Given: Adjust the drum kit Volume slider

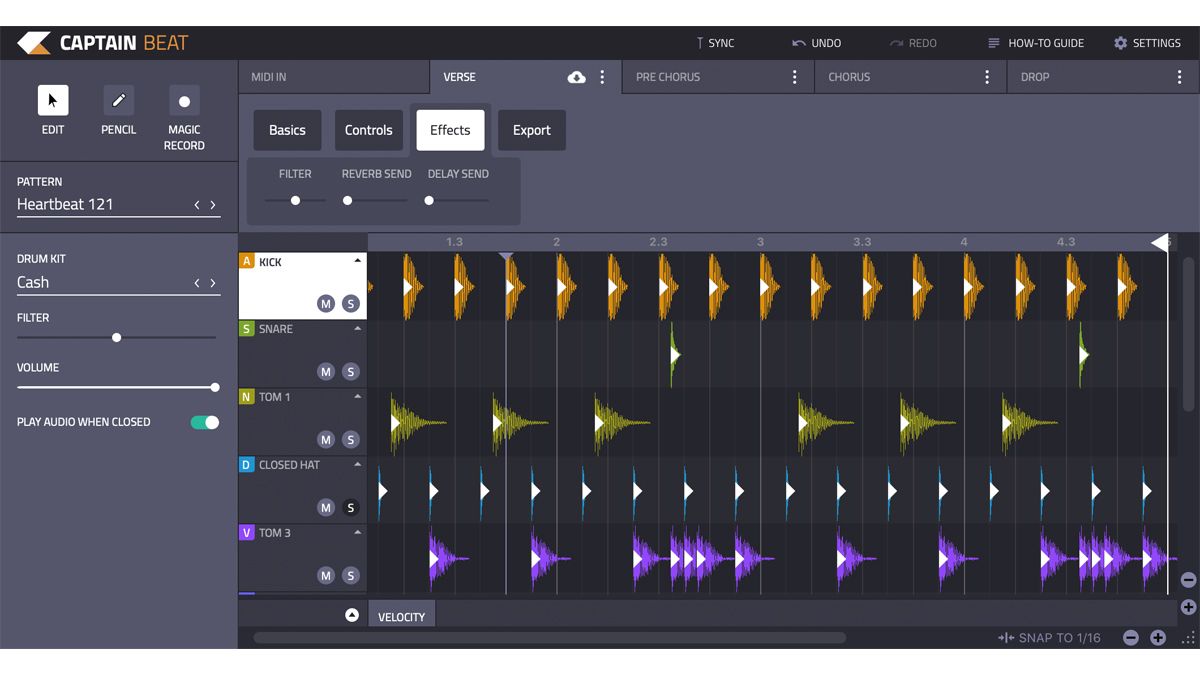Looking at the screenshot, I should tap(118, 387).
